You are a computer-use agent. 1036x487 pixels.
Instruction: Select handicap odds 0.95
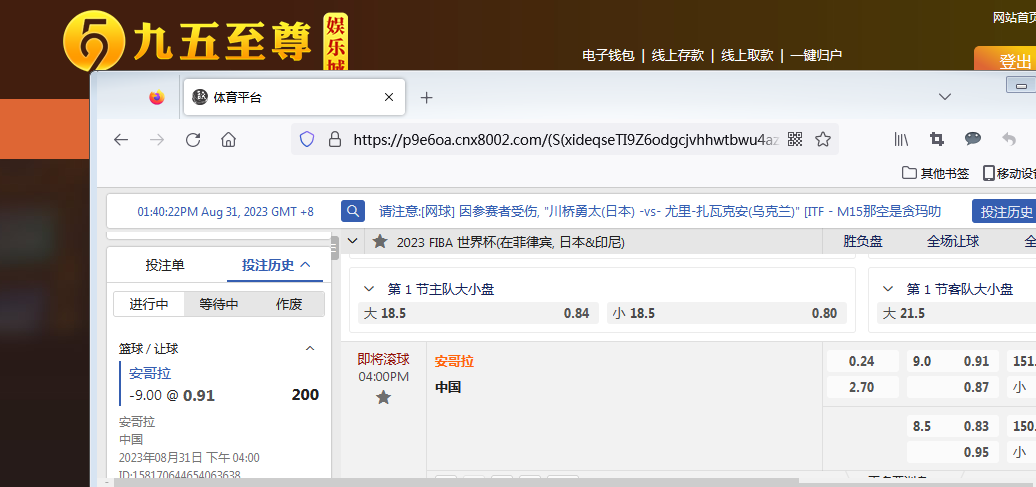952,452
